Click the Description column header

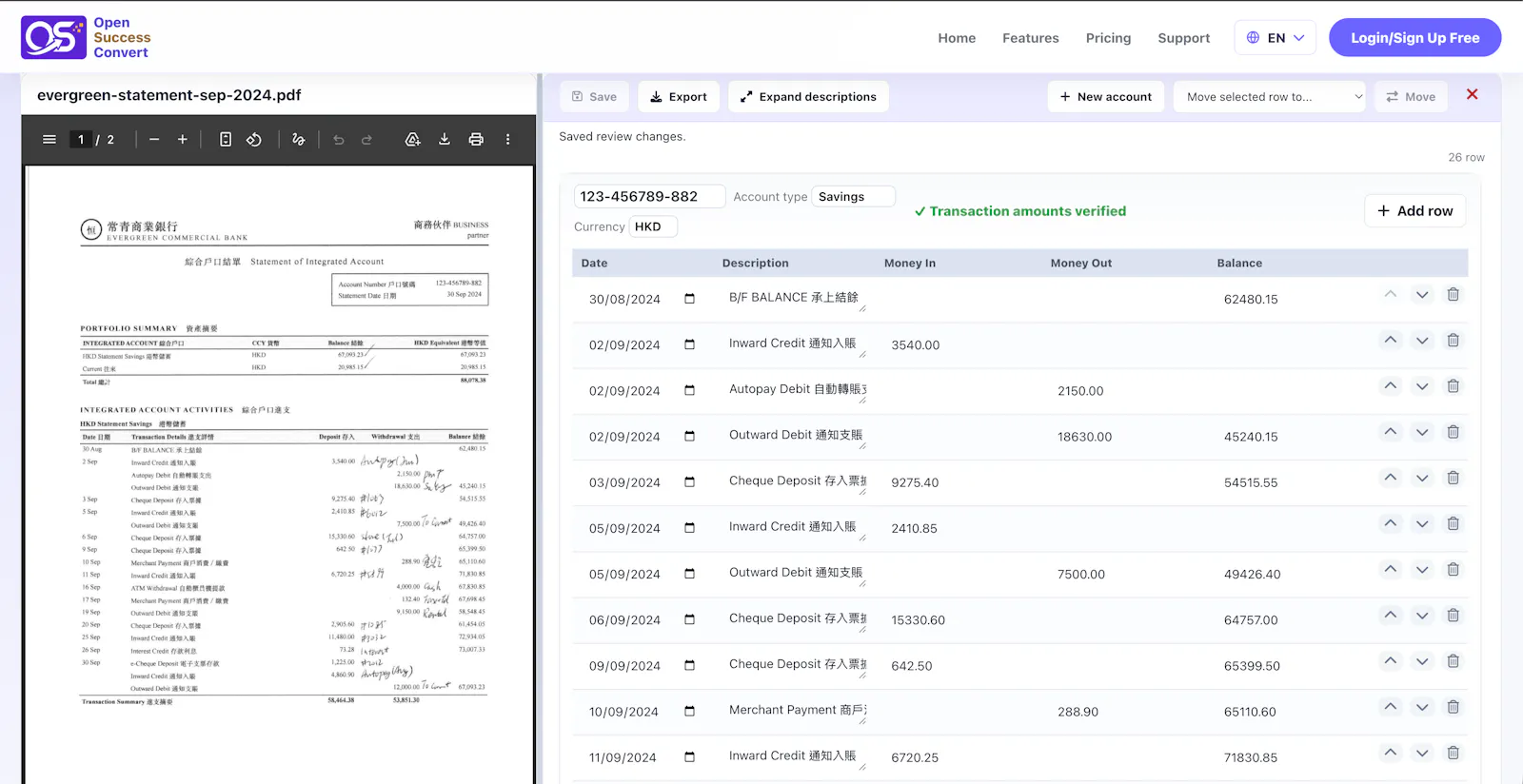756,263
